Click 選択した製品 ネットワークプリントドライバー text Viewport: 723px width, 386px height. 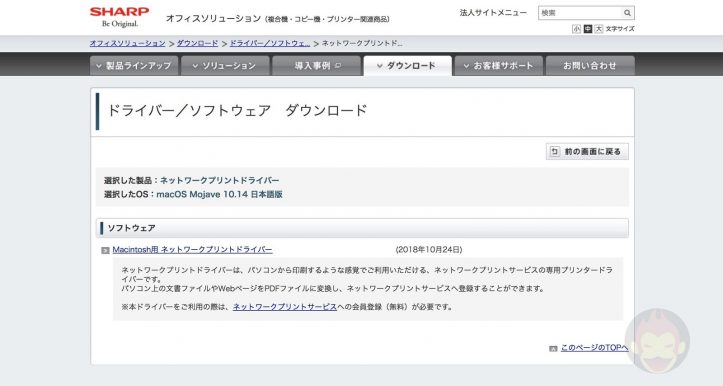coord(191,180)
